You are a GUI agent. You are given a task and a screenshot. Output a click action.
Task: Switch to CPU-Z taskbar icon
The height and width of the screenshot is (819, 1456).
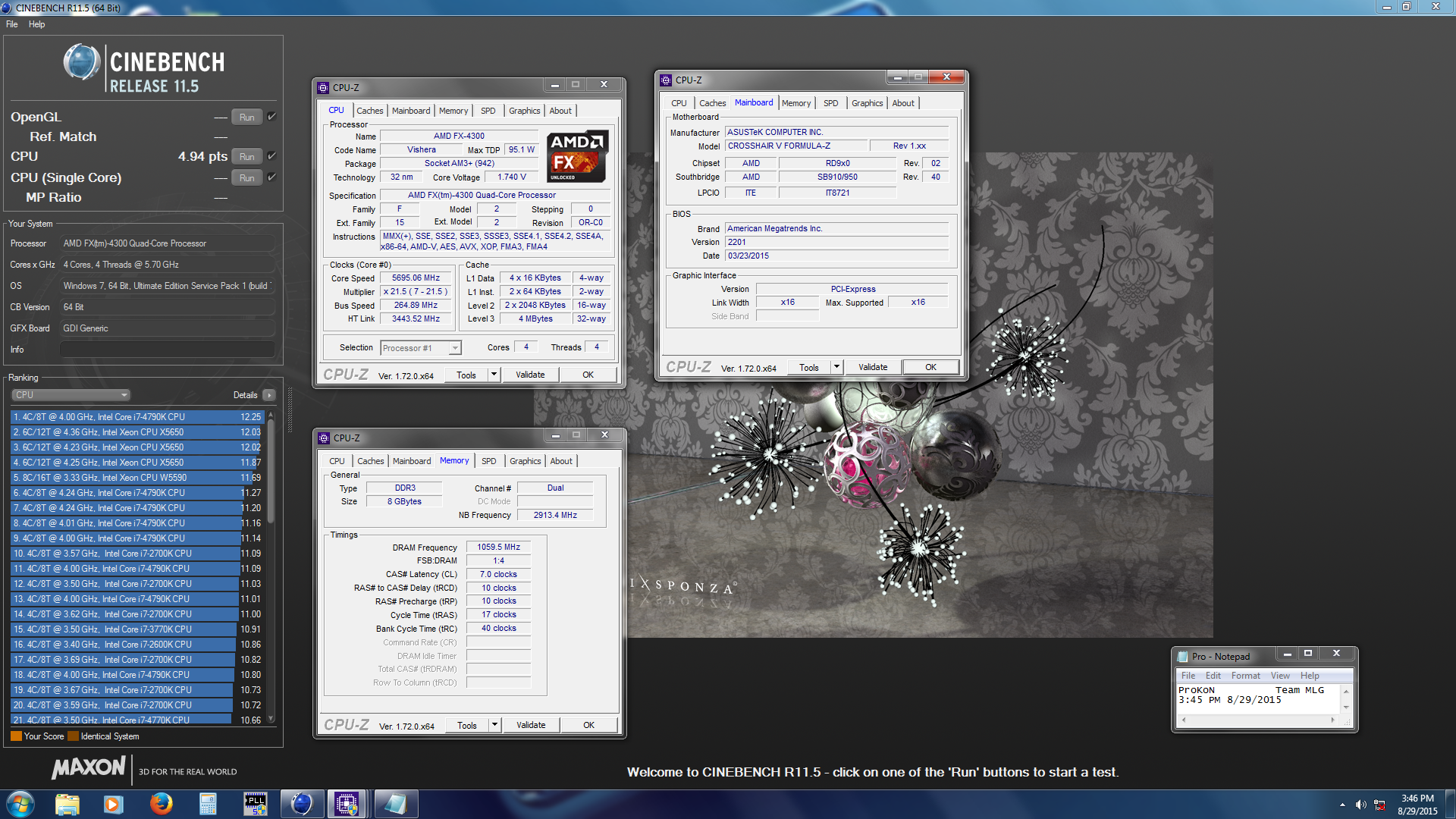347,804
